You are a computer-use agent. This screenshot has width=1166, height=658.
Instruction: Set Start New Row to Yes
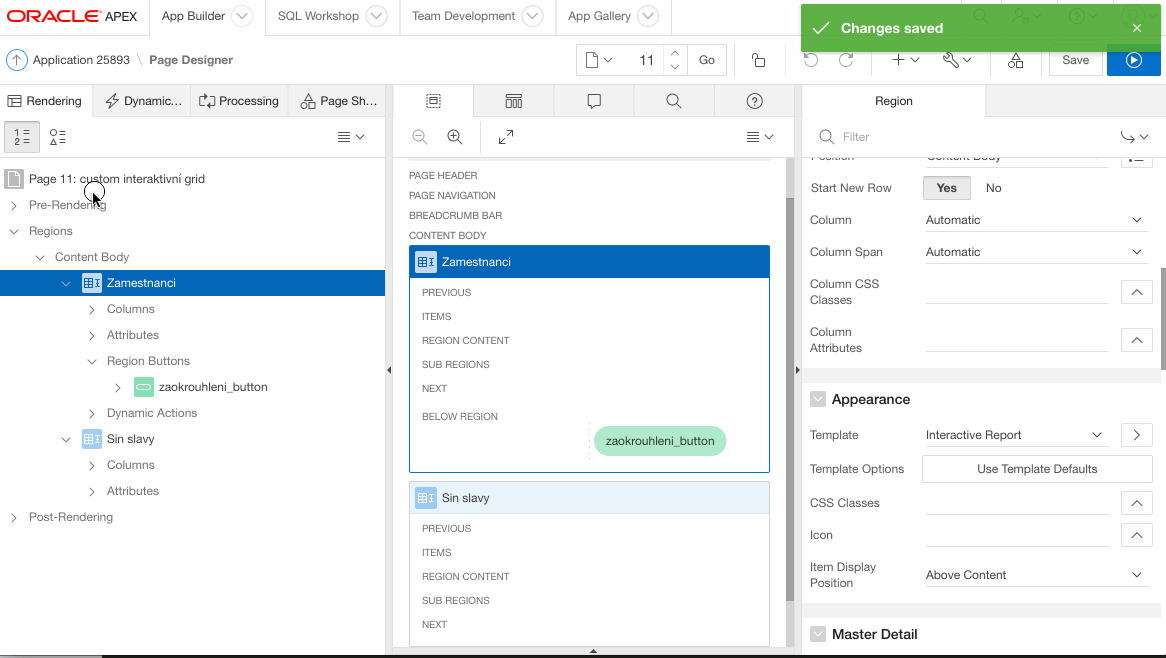946,188
